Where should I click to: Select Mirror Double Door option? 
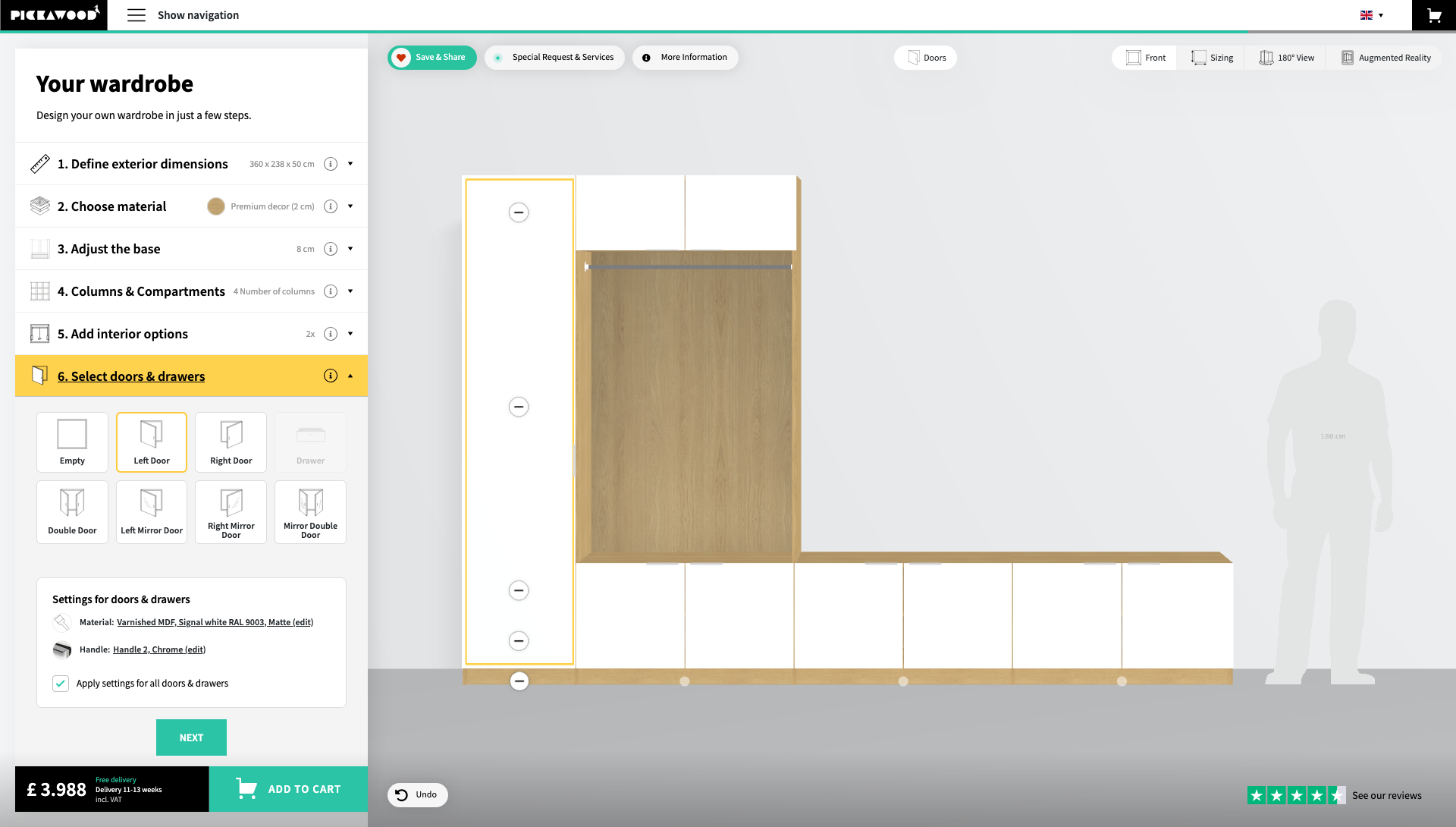pyautogui.click(x=310, y=511)
